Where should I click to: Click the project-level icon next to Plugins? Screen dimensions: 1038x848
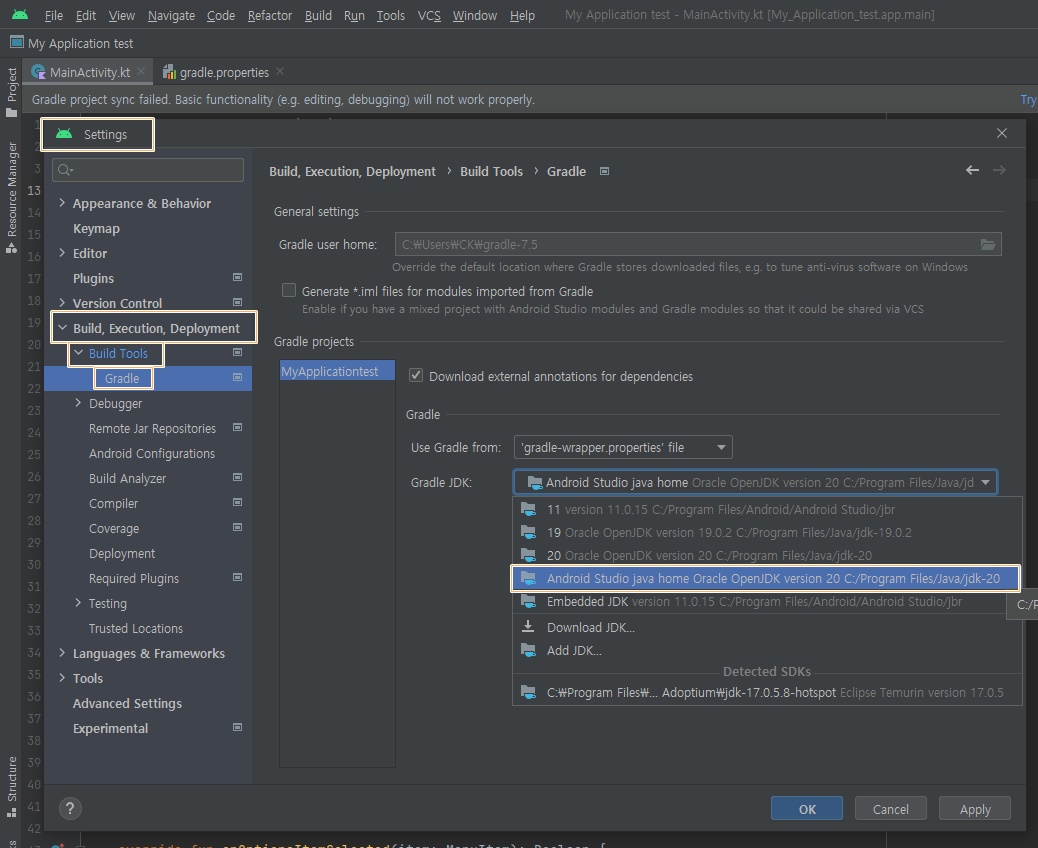(238, 277)
